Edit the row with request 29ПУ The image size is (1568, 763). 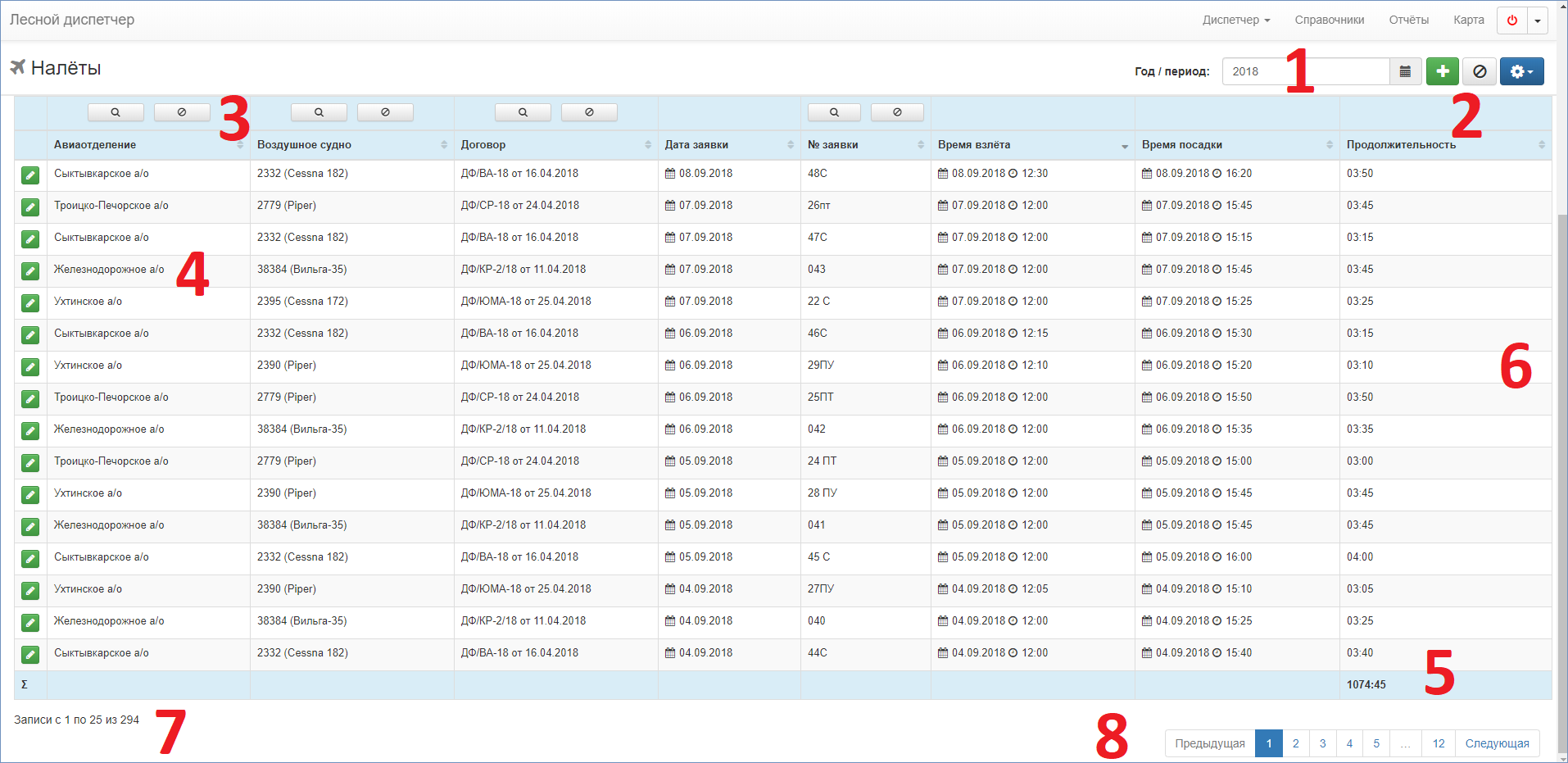[30, 366]
